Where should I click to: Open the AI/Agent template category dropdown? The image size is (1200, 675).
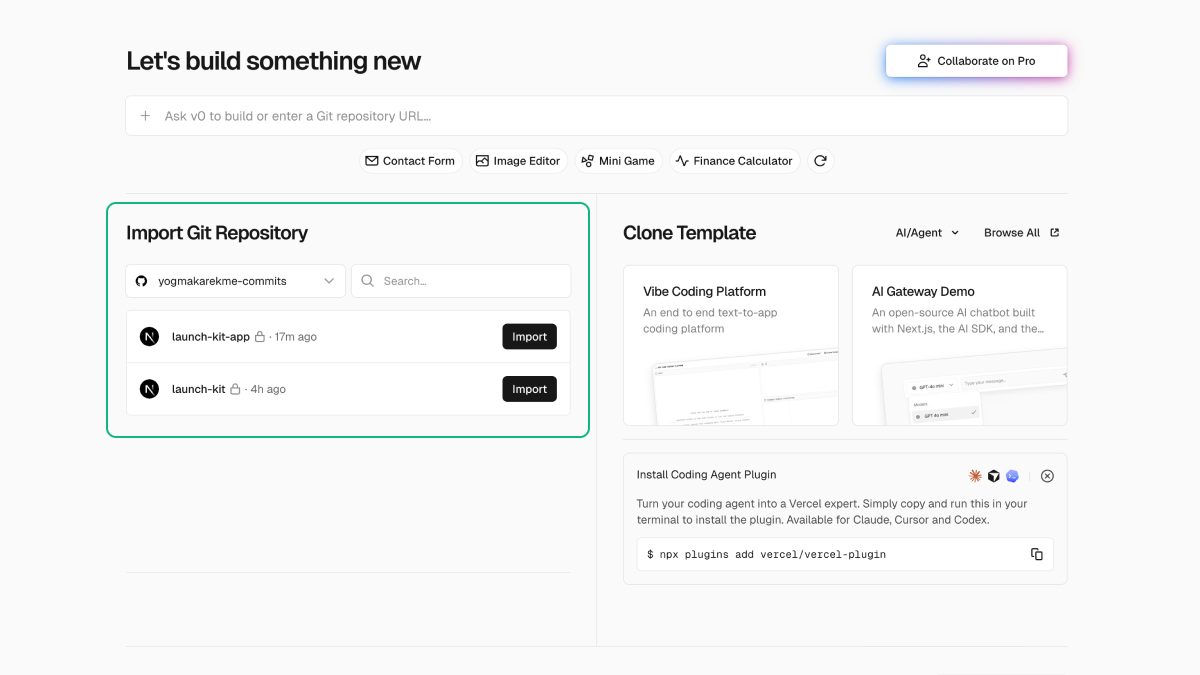(x=927, y=233)
